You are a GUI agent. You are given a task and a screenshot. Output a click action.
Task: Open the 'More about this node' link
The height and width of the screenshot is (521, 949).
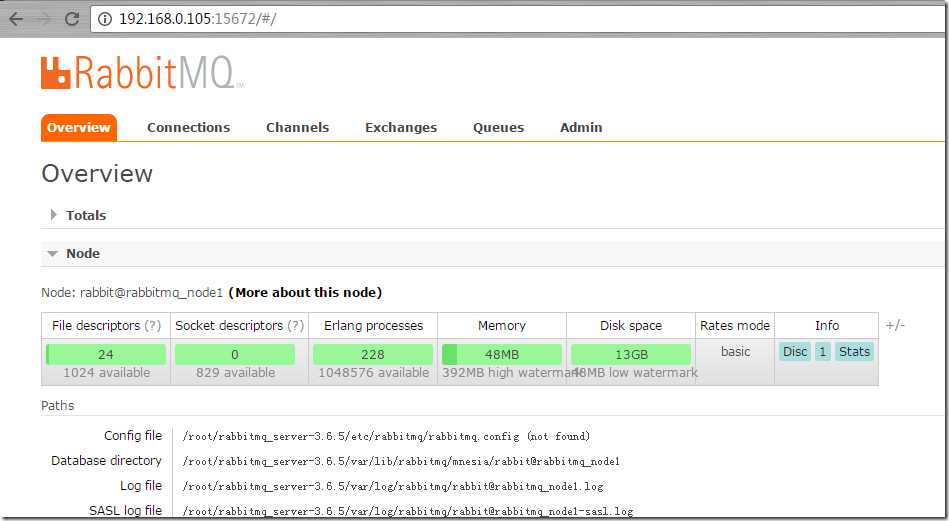(305, 293)
